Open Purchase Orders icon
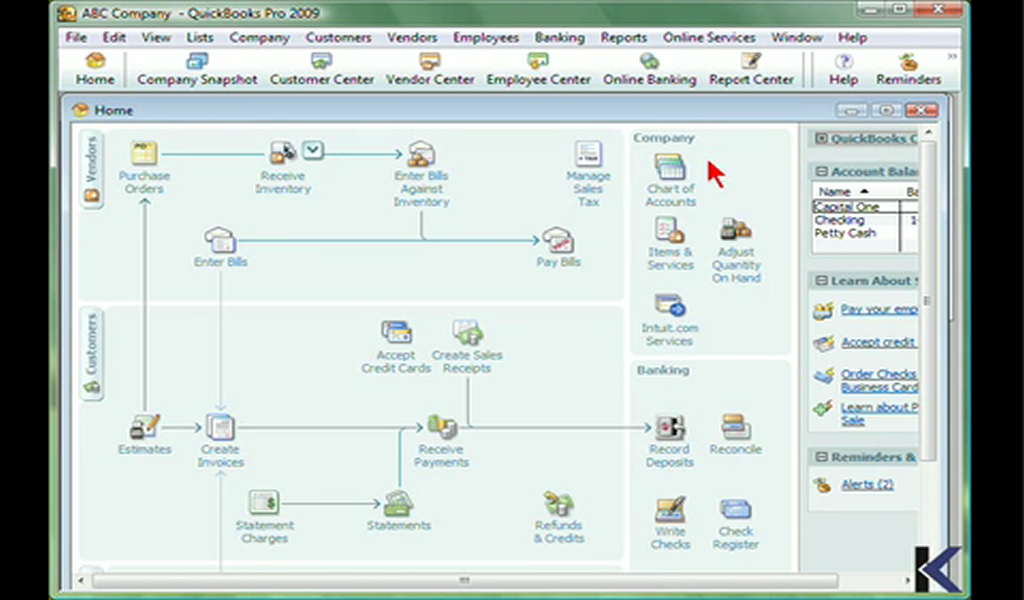 144,153
